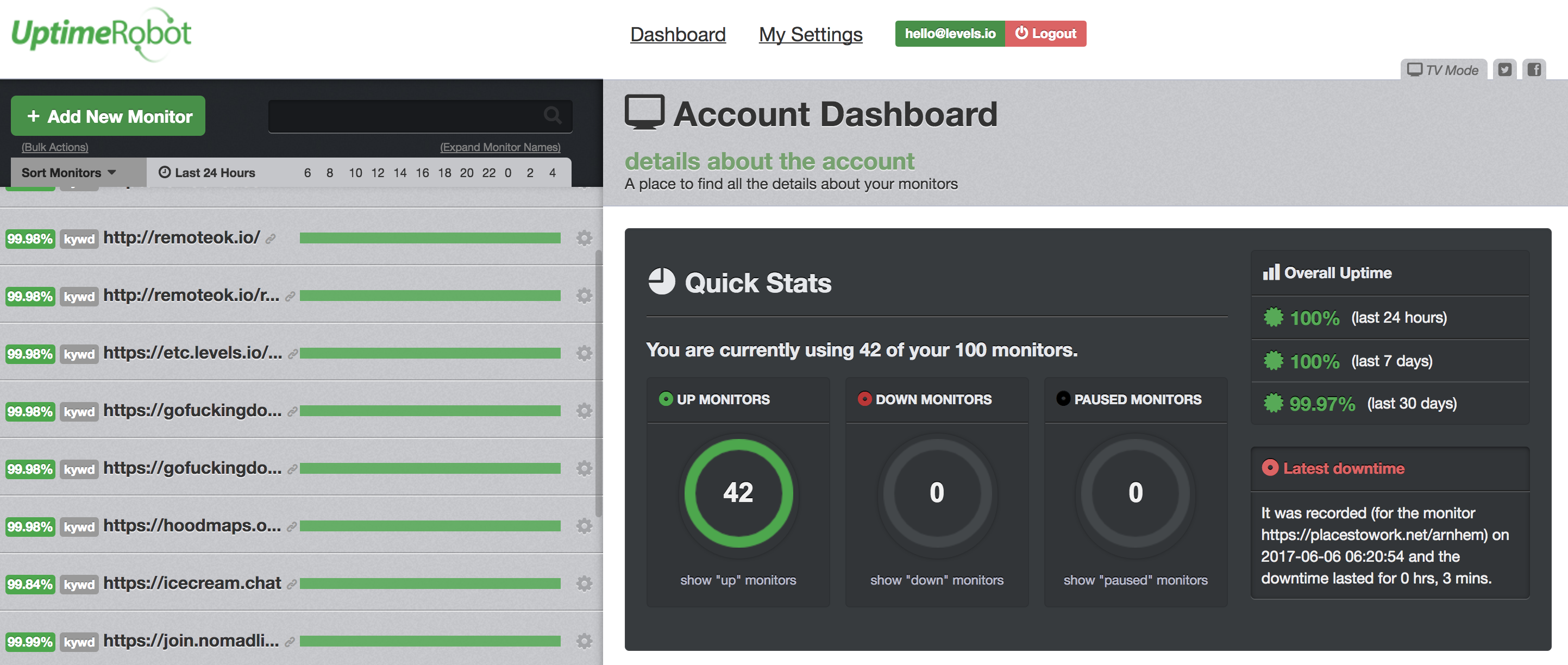
Task: Show "up" monitors link
Action: click(738, 580)
